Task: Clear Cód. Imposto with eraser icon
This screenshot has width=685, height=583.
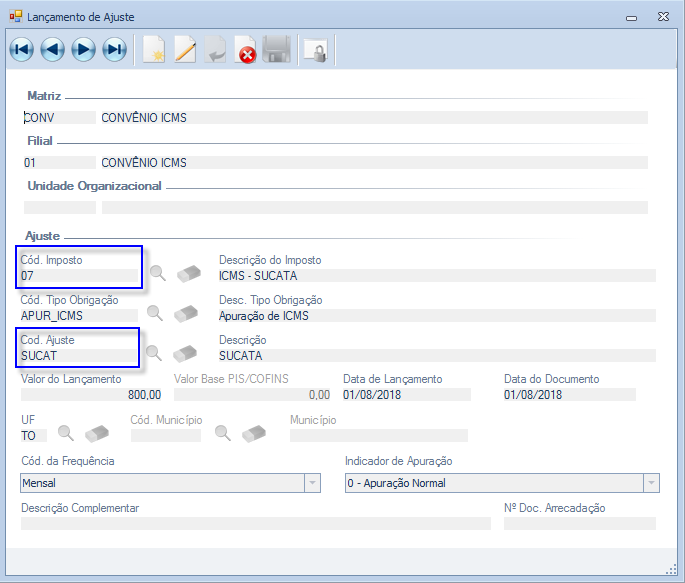Action: [x=188, y=273]
